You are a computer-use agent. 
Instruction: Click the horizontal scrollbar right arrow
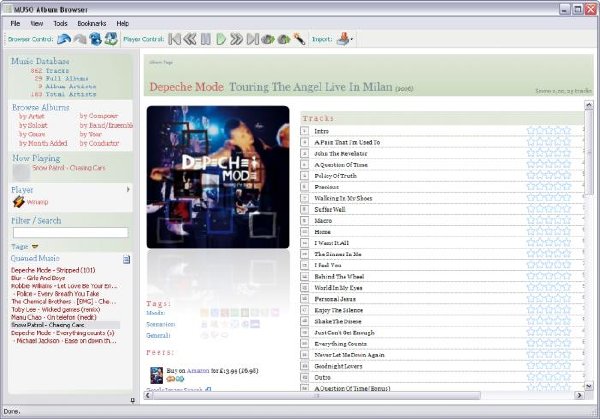tap(579, 395)
